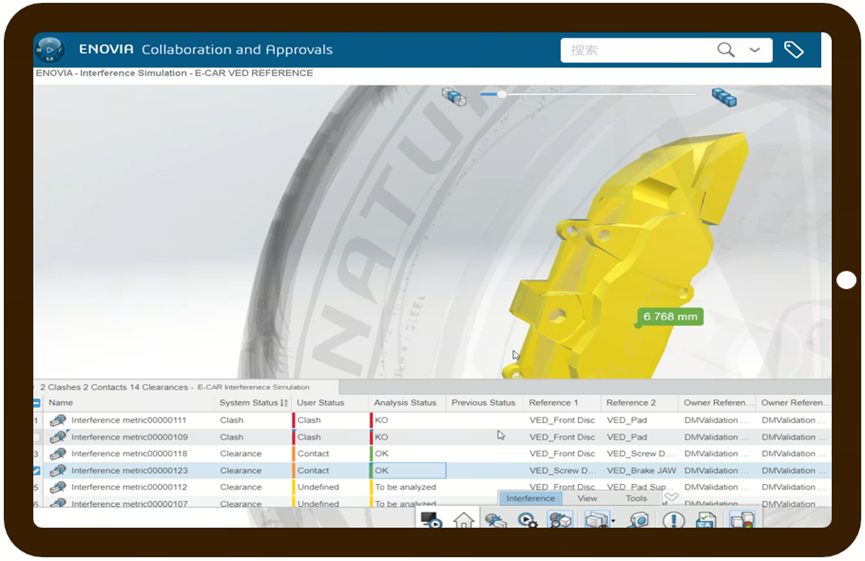
Task: Switch to the Tools tab
Action: [x=636, y=498]
